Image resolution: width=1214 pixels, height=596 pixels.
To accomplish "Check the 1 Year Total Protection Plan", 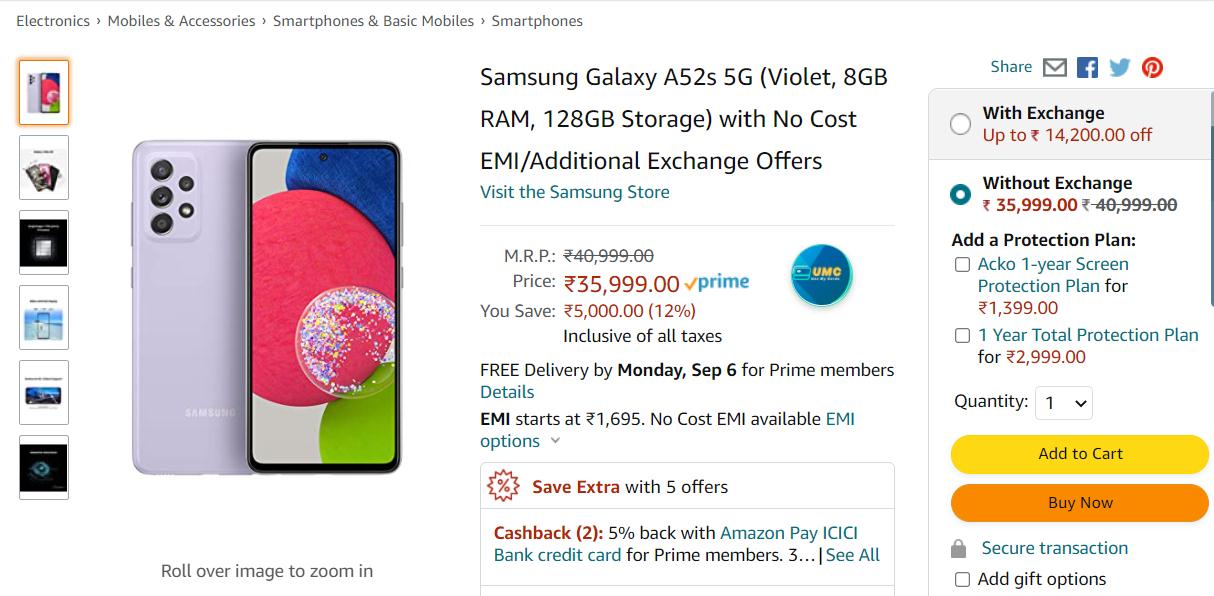I will (962, 336).
